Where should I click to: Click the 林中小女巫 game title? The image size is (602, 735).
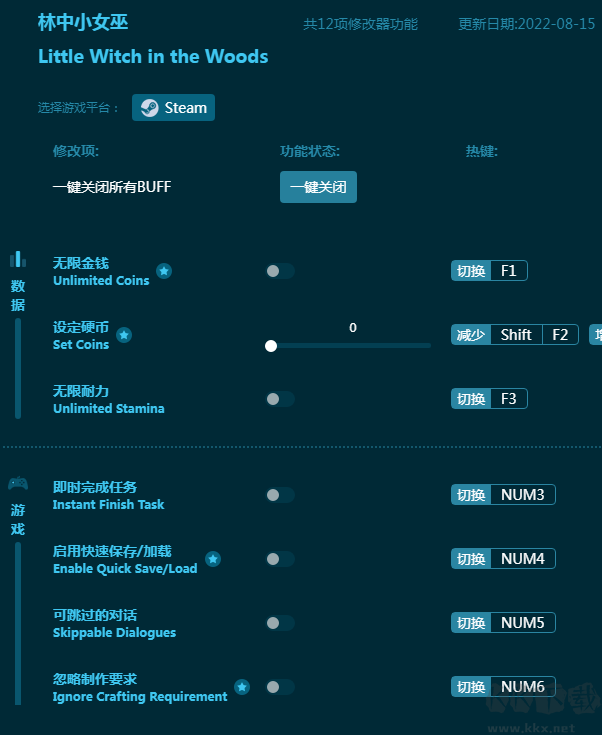pyautogui.click(x=83, y=22)
